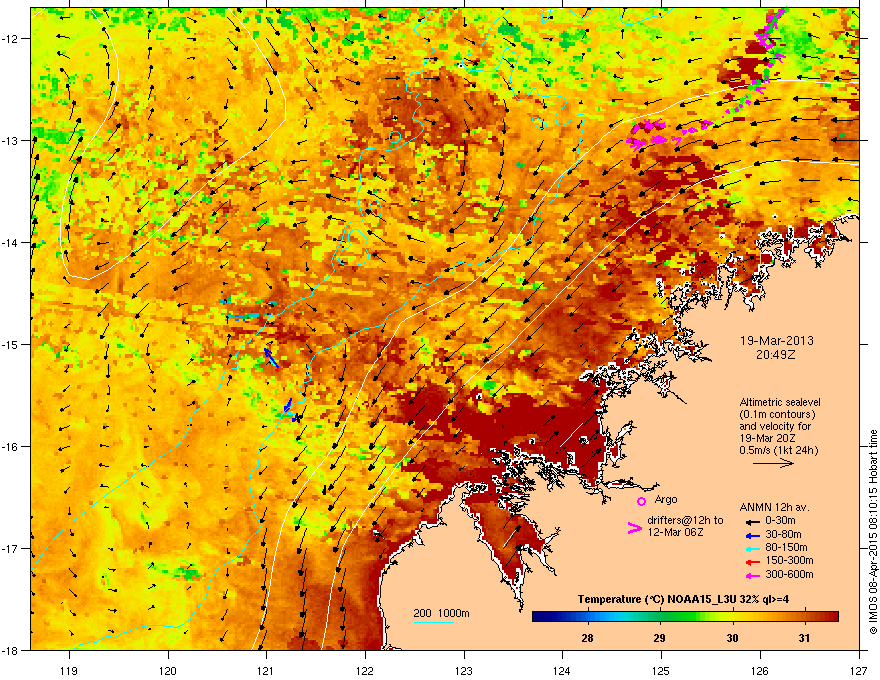Click the black 0-30m arrow legend symbol

click(752, 521)
